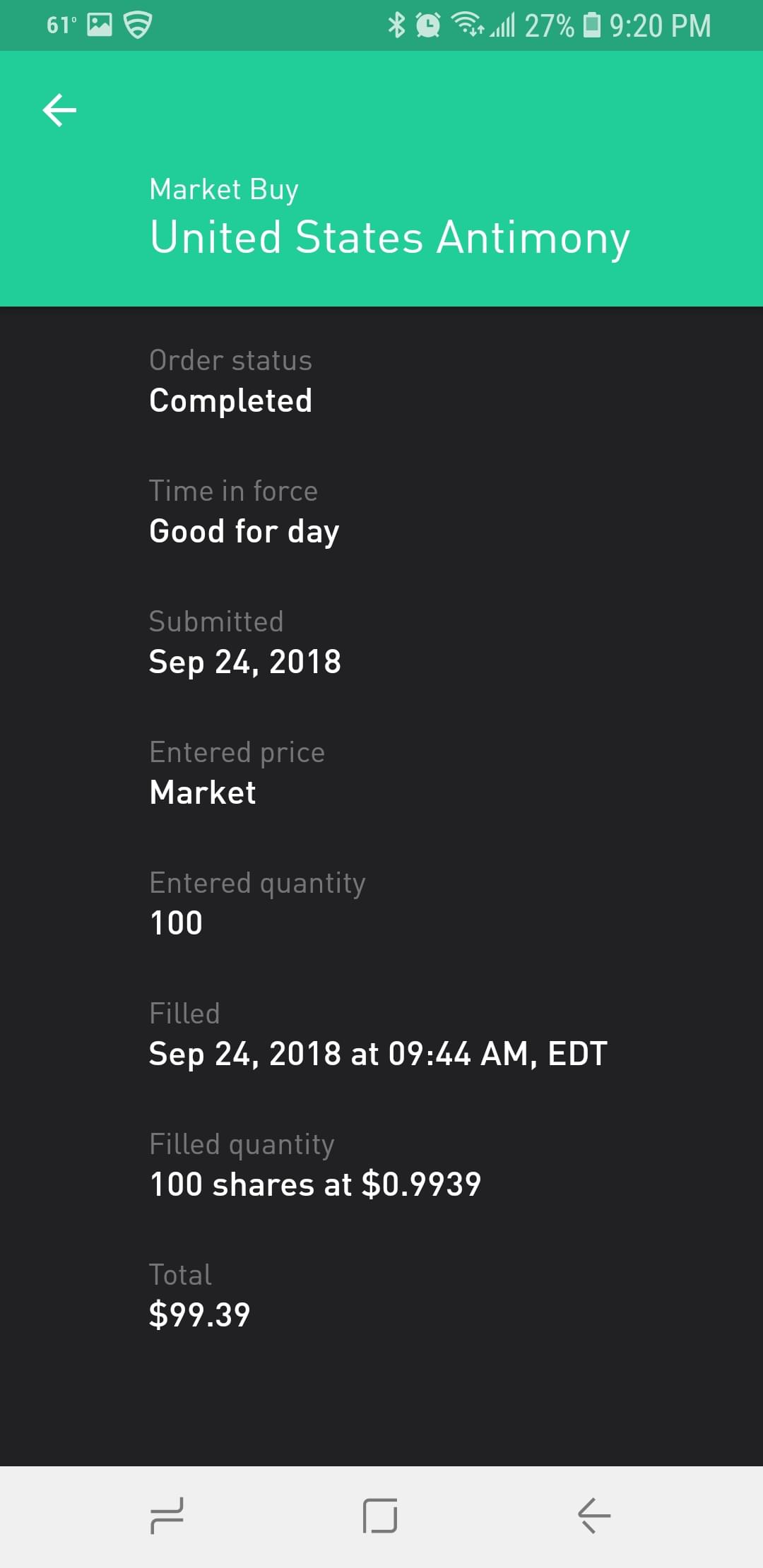Tap the Completed order status value

coord(230,401)
